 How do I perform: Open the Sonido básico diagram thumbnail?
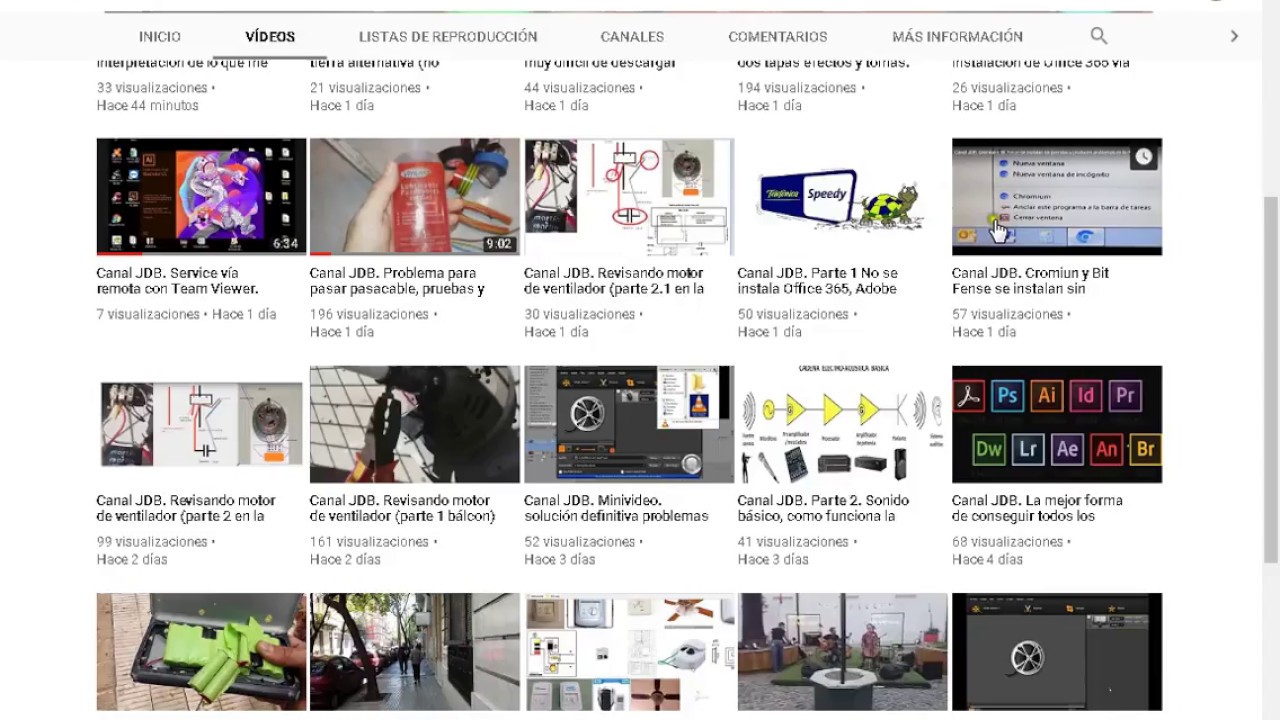[x=842, y=424]
